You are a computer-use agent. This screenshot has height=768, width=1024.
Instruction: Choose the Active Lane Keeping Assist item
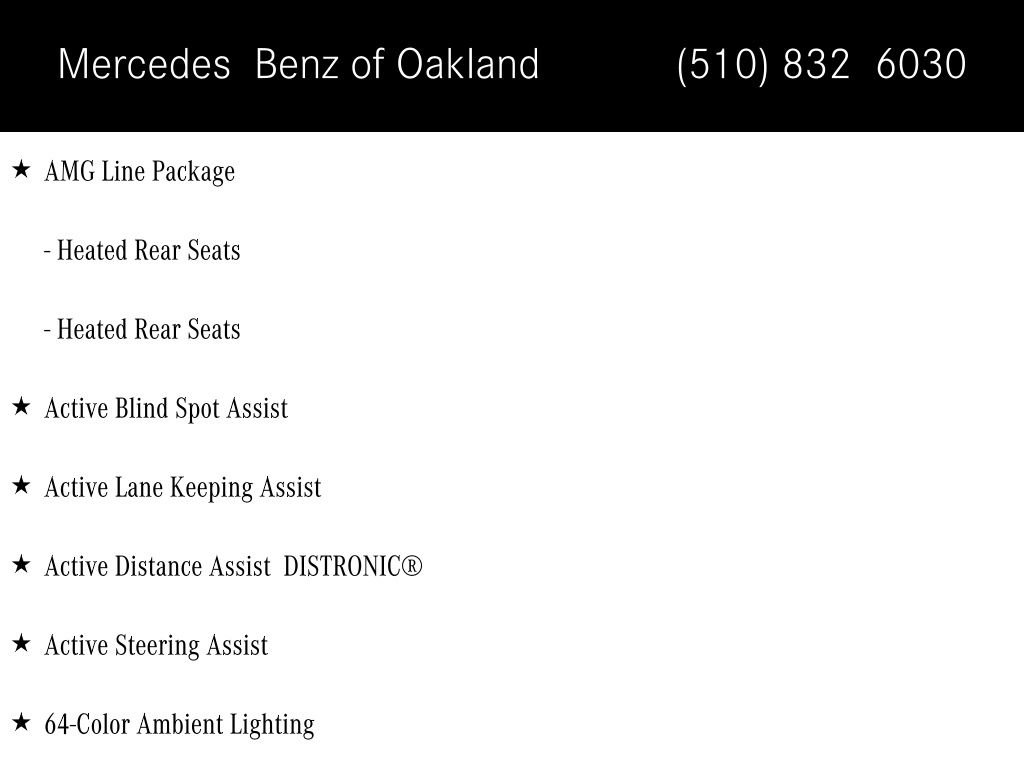[183, 488]
